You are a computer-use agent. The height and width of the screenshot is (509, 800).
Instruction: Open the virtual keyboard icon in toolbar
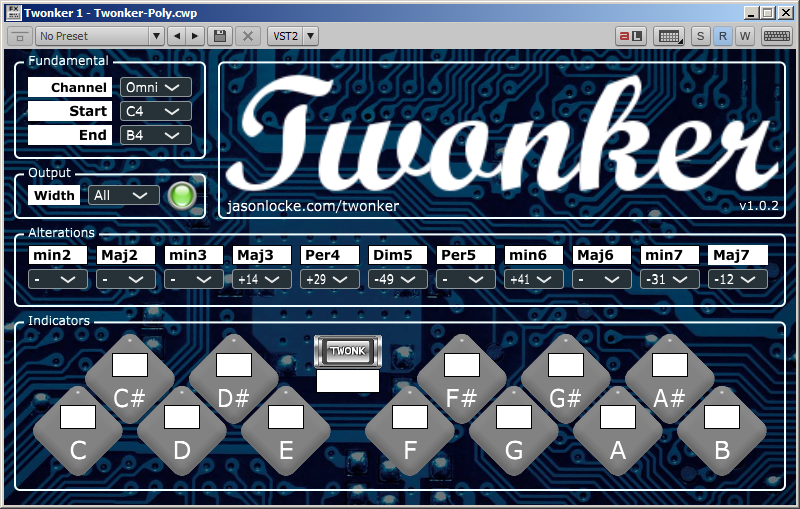(x=774, y=36)
